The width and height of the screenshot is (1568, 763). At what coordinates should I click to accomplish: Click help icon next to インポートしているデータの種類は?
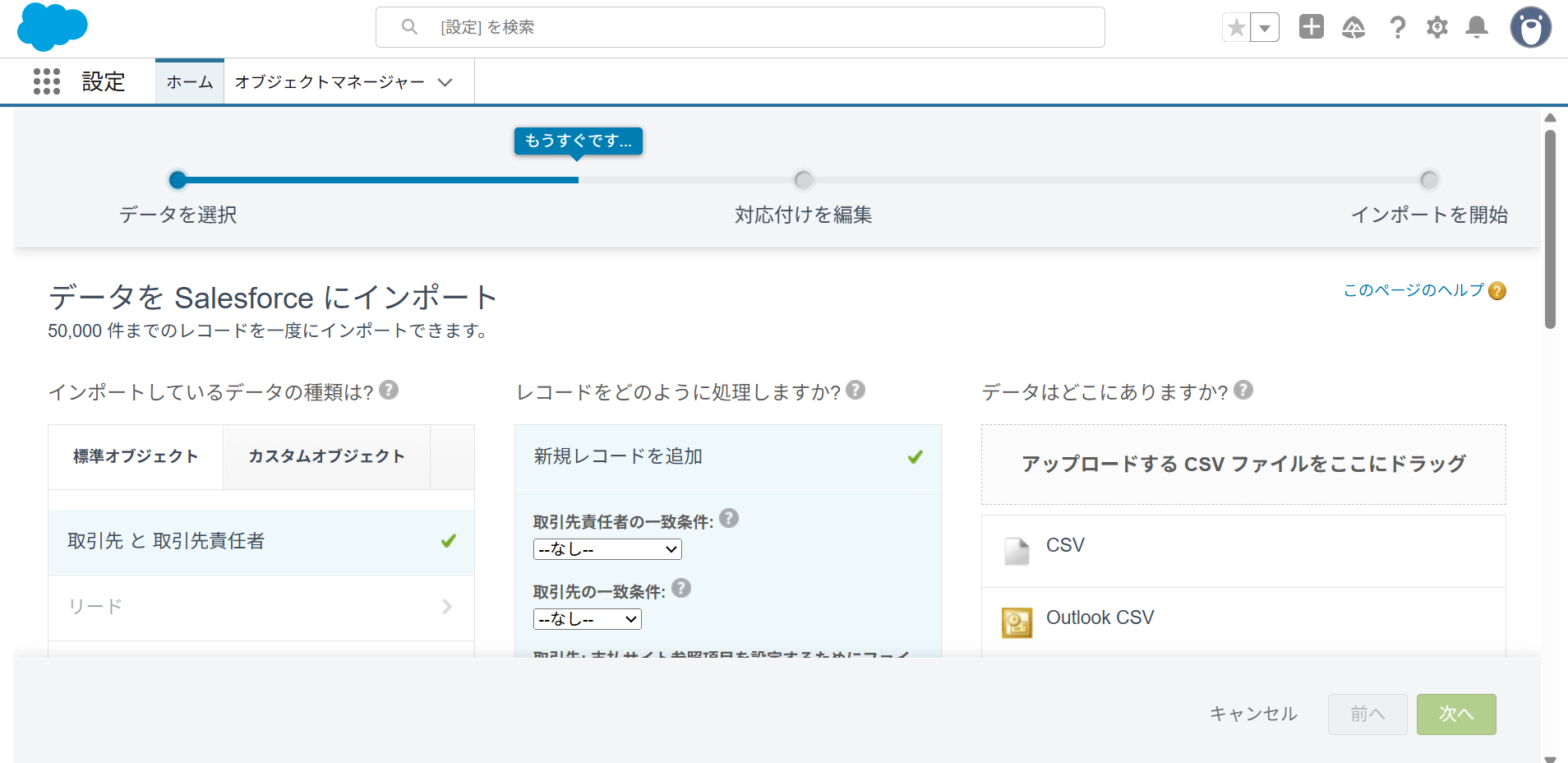tap(390, 390)
